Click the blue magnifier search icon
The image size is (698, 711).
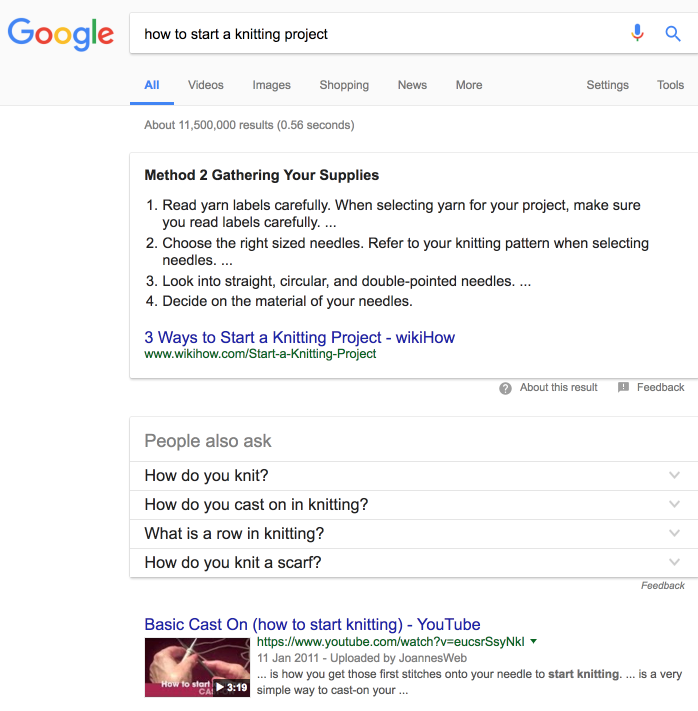click(x=673, y=34)
